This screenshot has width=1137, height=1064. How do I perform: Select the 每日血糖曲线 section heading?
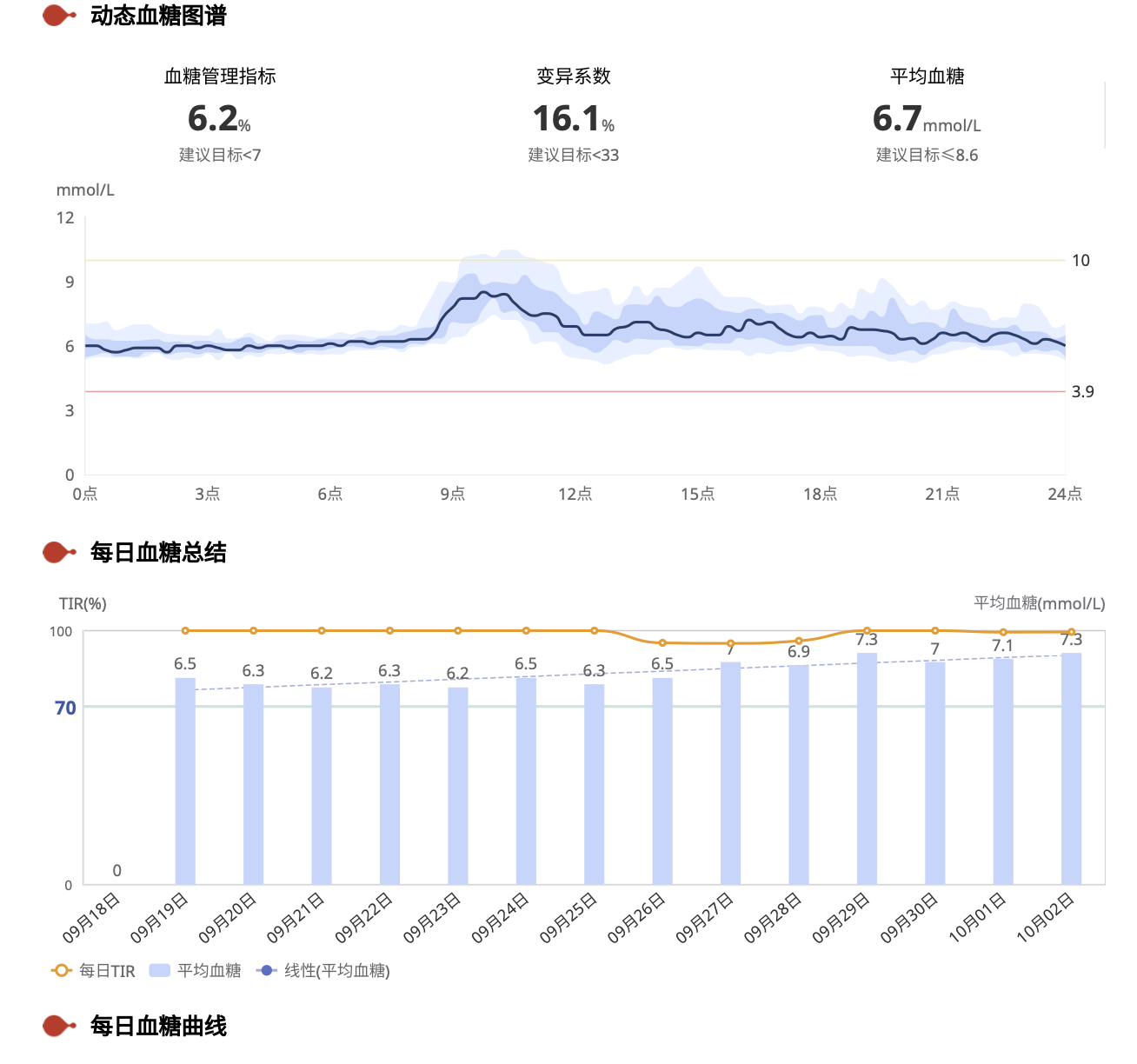pyautogui.click(x=158, y=1026)
